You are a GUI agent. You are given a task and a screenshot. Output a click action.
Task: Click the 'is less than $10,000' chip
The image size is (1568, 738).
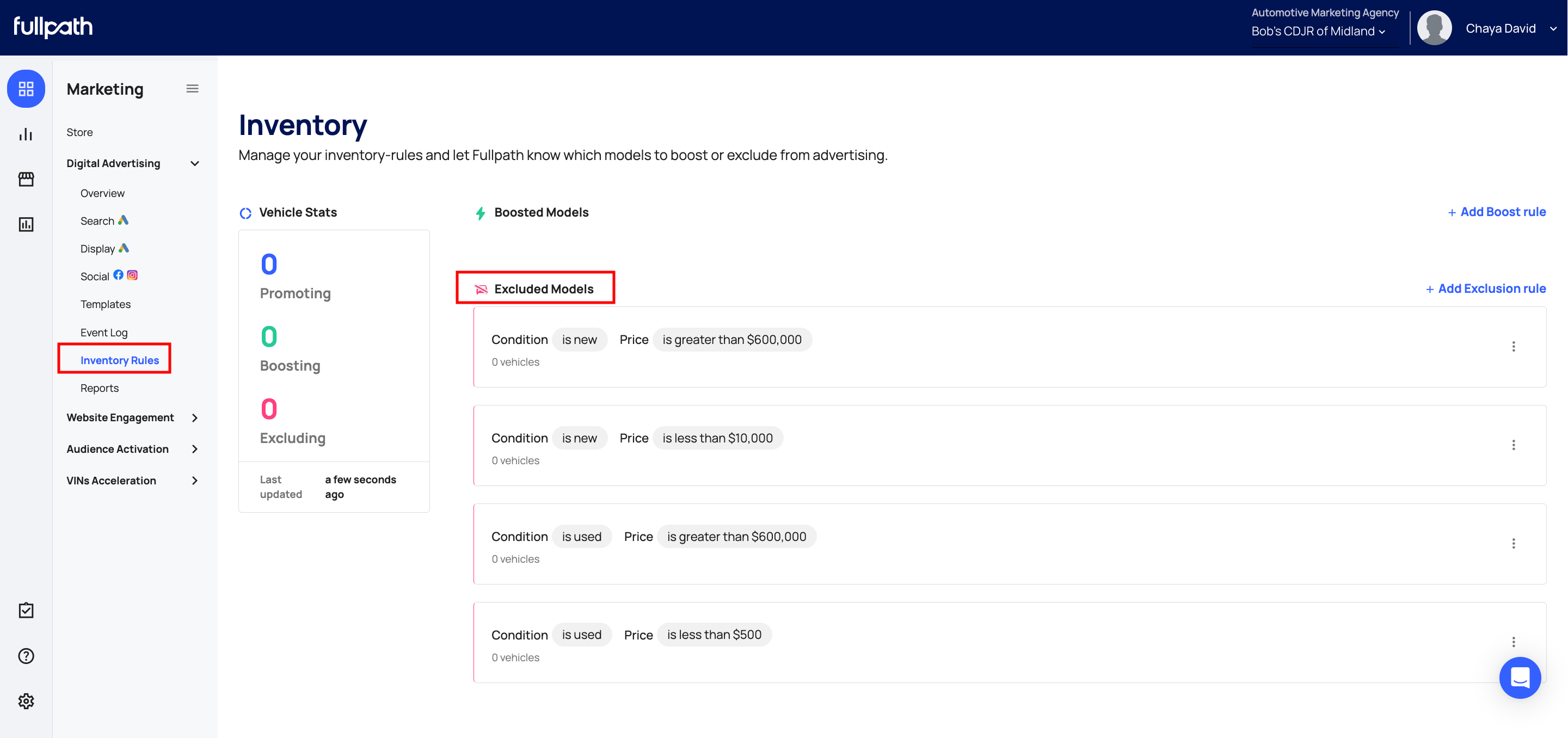[718, 438]
